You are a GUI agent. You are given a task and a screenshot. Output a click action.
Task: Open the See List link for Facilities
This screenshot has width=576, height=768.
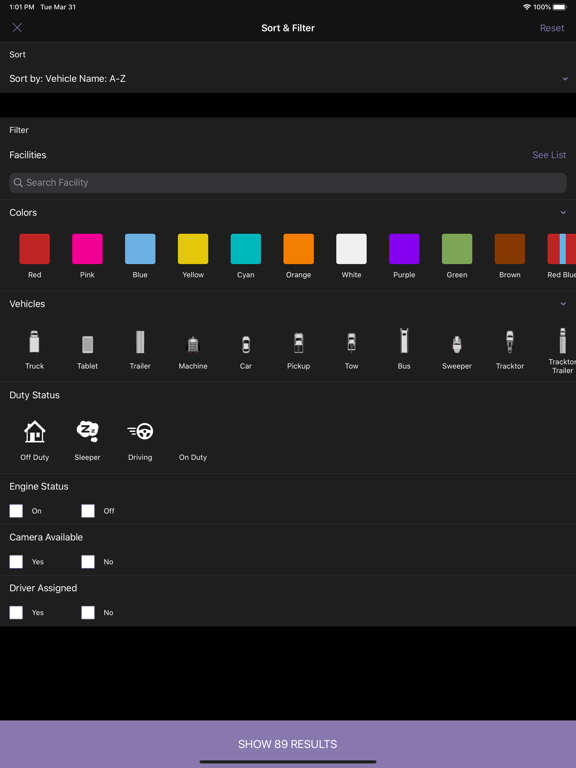(549, 155)
